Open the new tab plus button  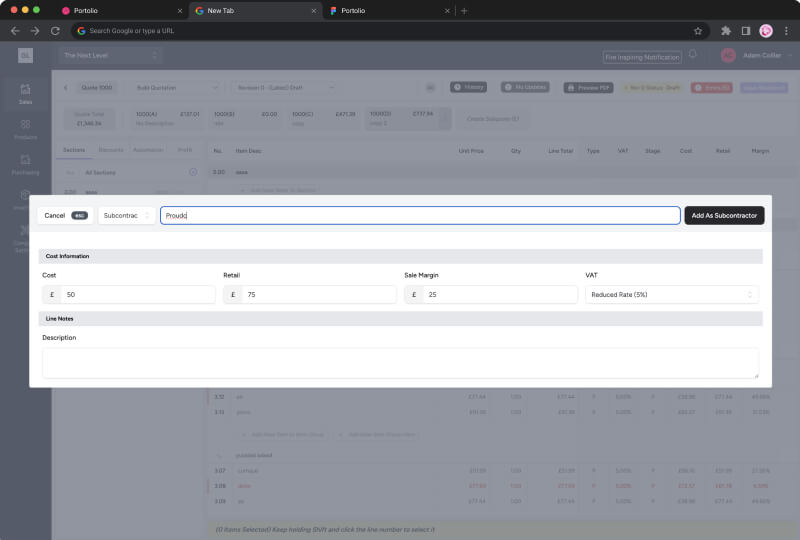[464, 10]
